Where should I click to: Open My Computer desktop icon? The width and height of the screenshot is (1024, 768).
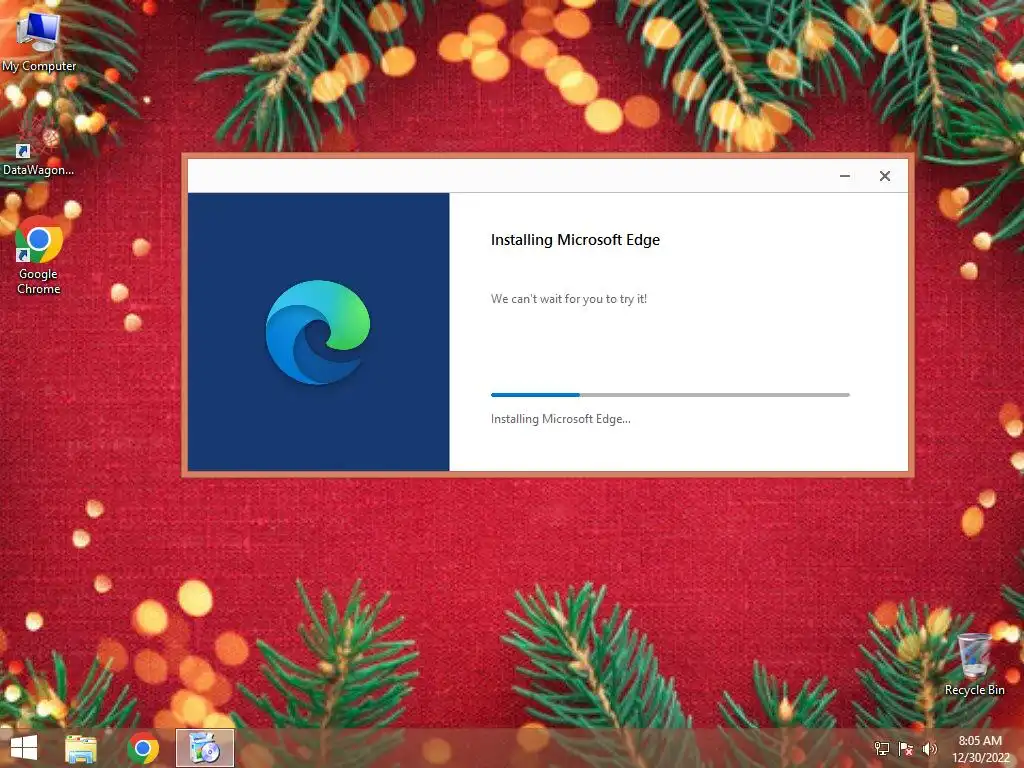coord(39,40)
